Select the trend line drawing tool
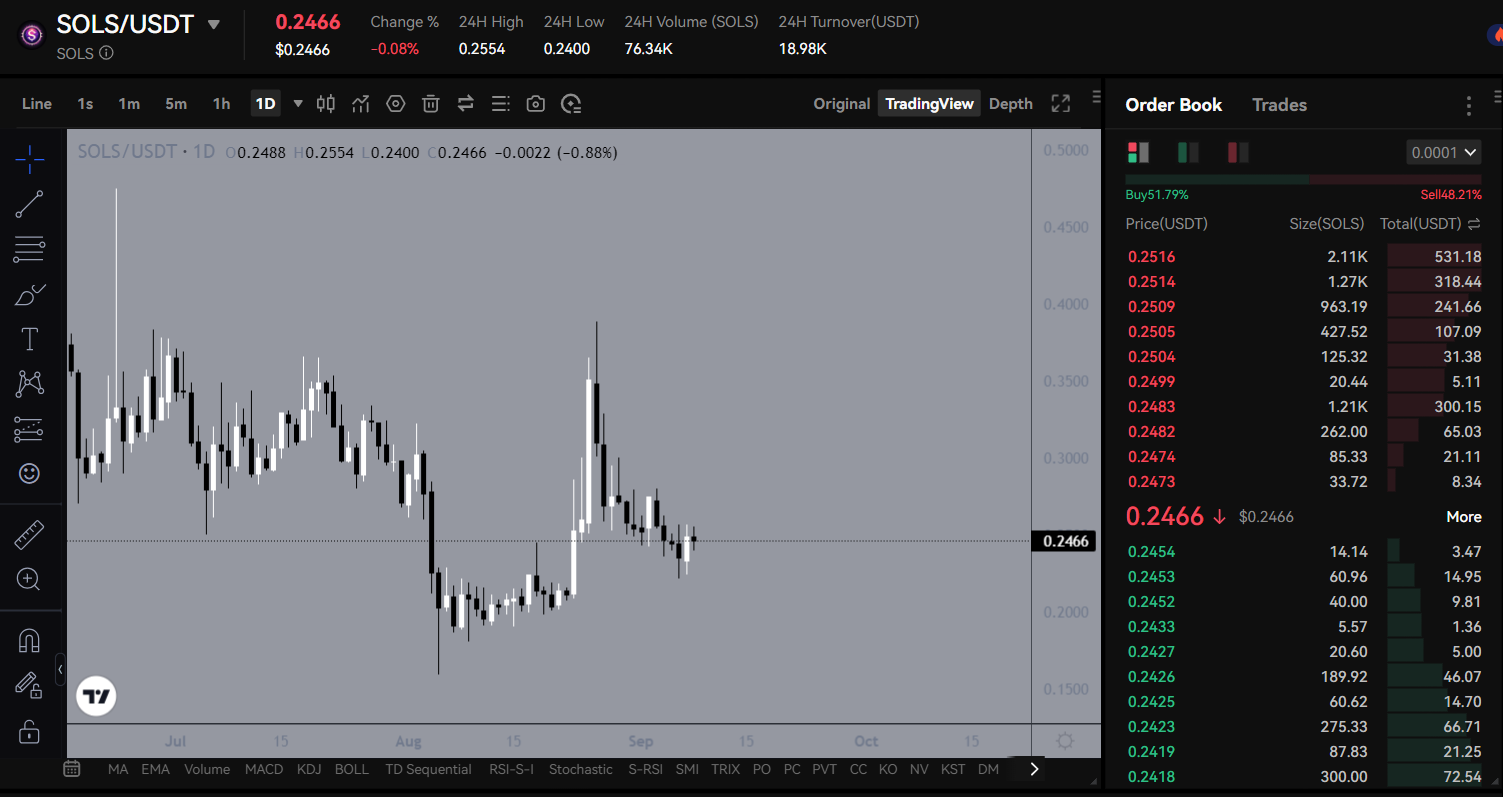Viewport: 1503px width, 797px height. point(30,203)
